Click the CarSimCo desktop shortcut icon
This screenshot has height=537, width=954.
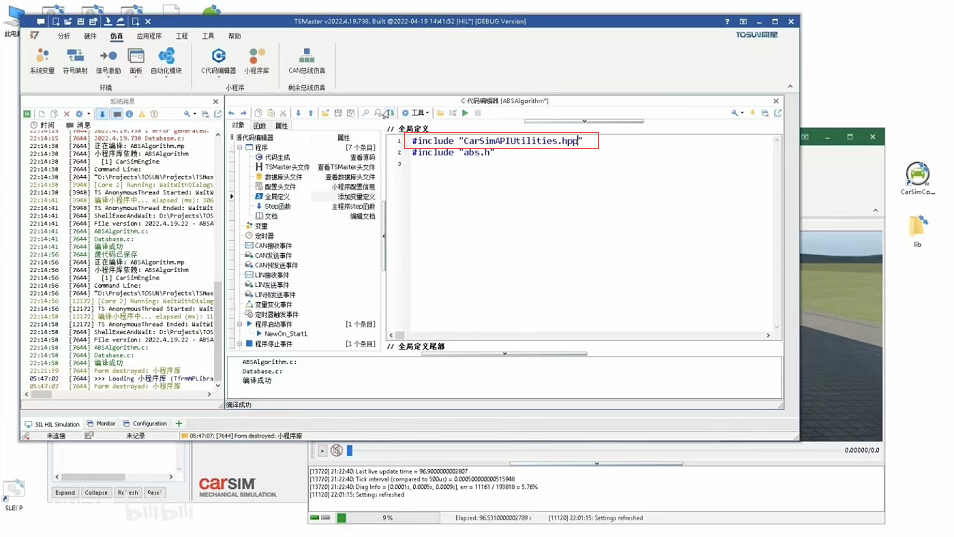click(x=917, y=178)
